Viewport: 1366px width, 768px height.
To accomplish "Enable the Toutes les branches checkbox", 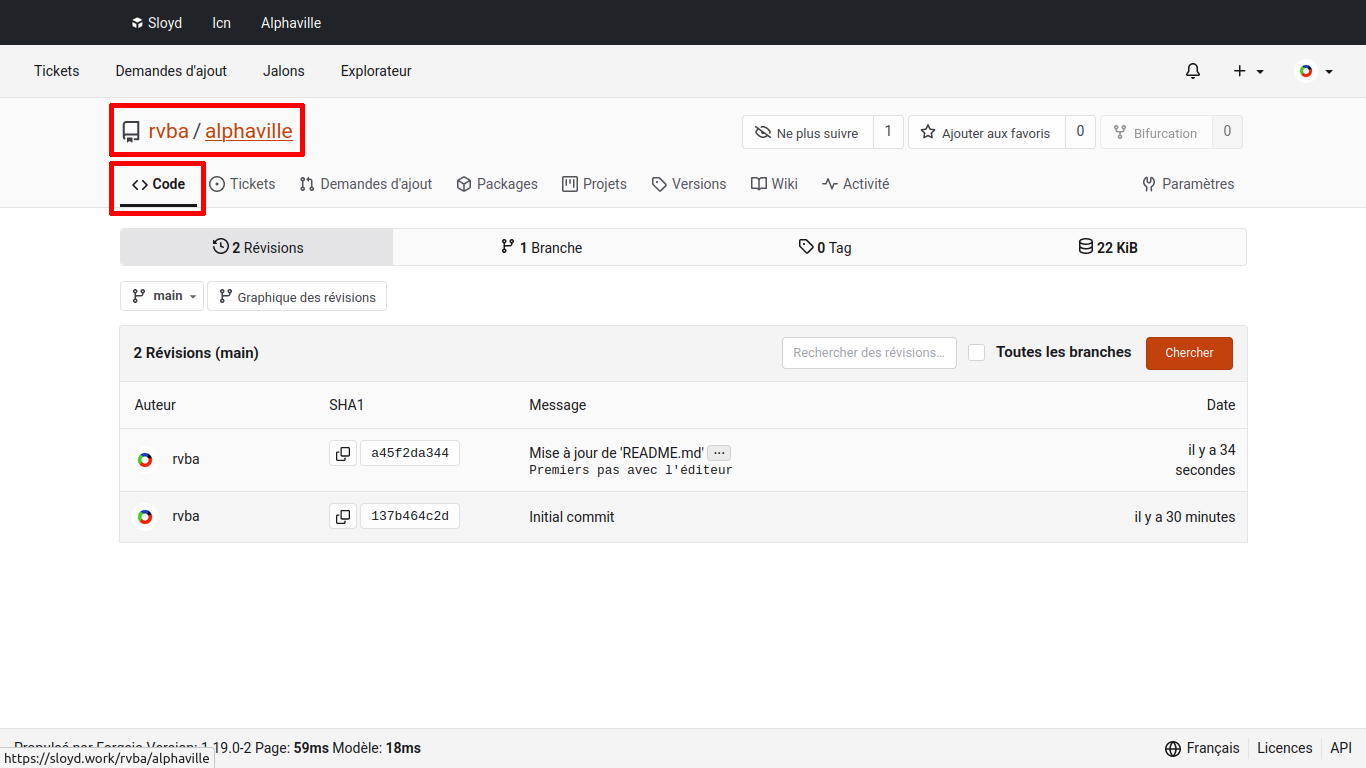I will 977,353.
